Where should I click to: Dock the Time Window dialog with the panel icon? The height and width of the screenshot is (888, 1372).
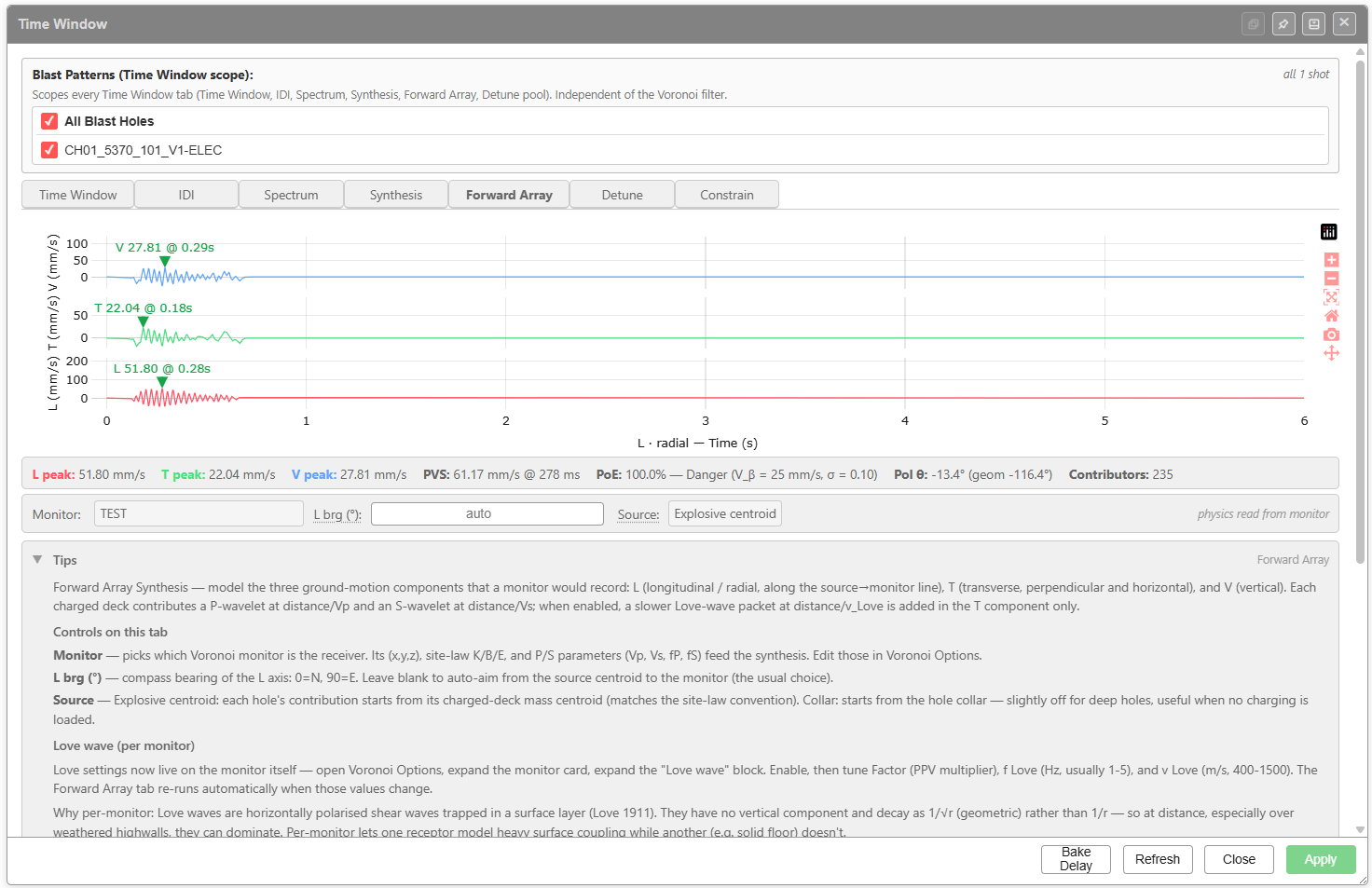1314,24
